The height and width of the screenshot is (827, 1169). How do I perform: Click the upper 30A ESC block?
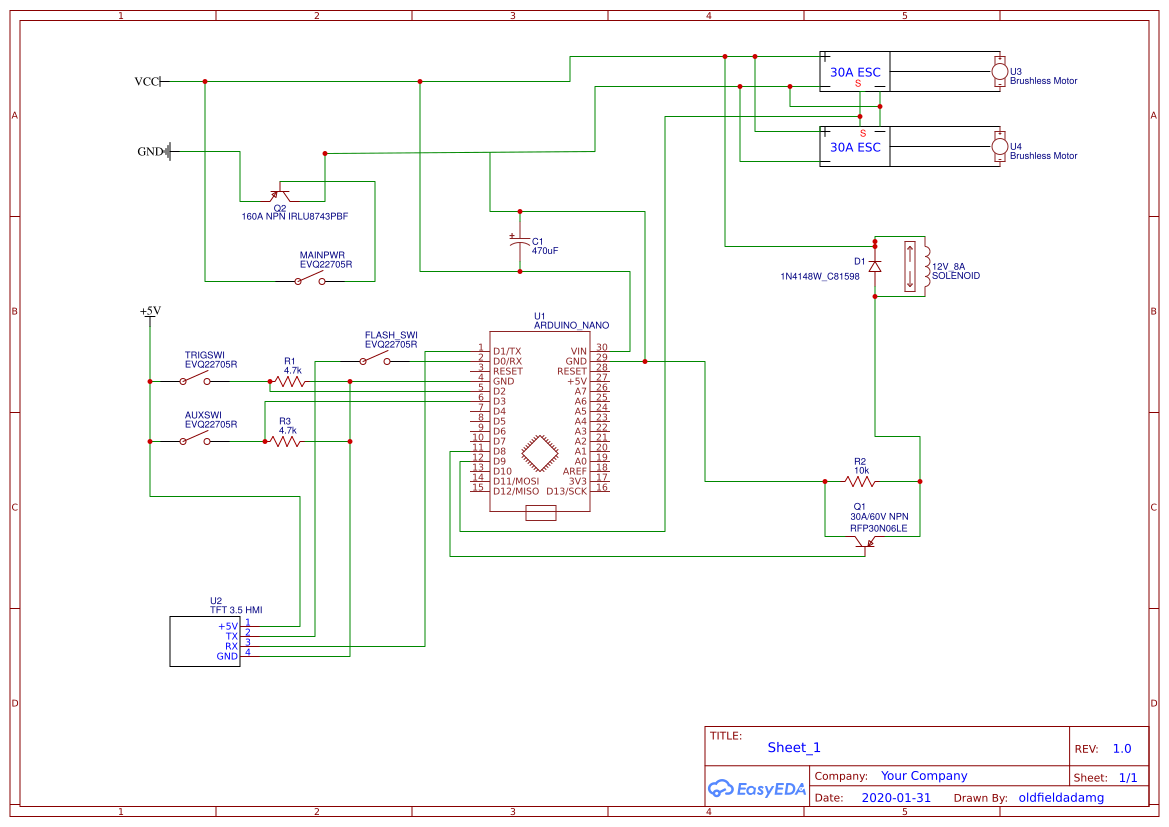point(855,71)
